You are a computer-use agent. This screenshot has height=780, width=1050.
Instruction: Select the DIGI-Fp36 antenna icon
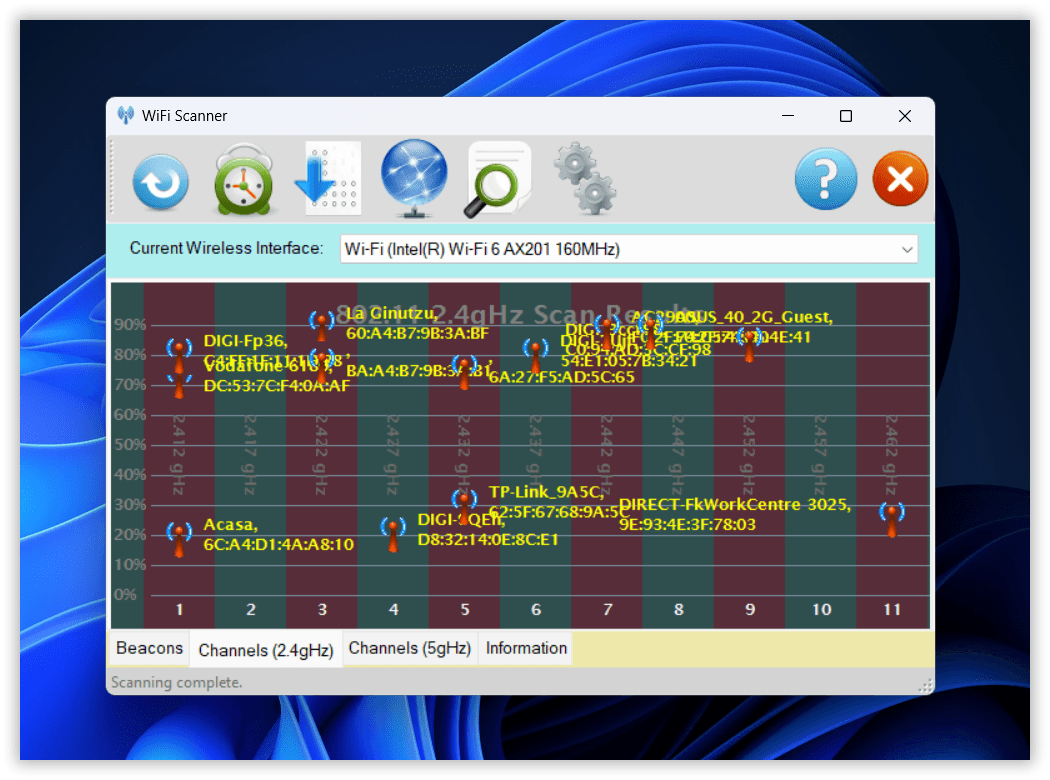pyautogui.click(x=179, y=355)
